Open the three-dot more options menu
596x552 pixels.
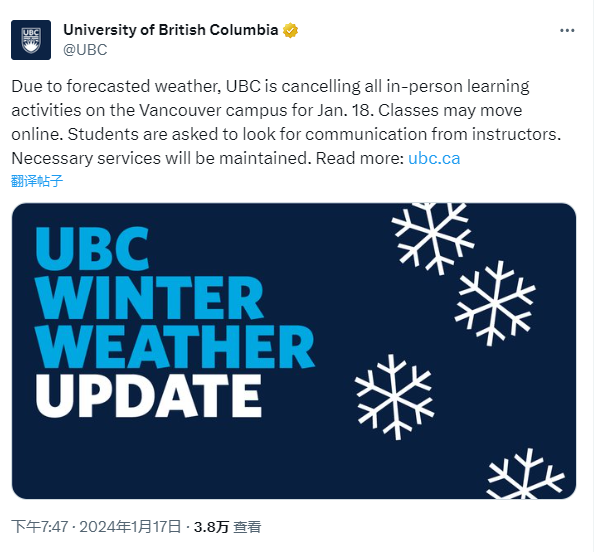(x=567, y=31)
